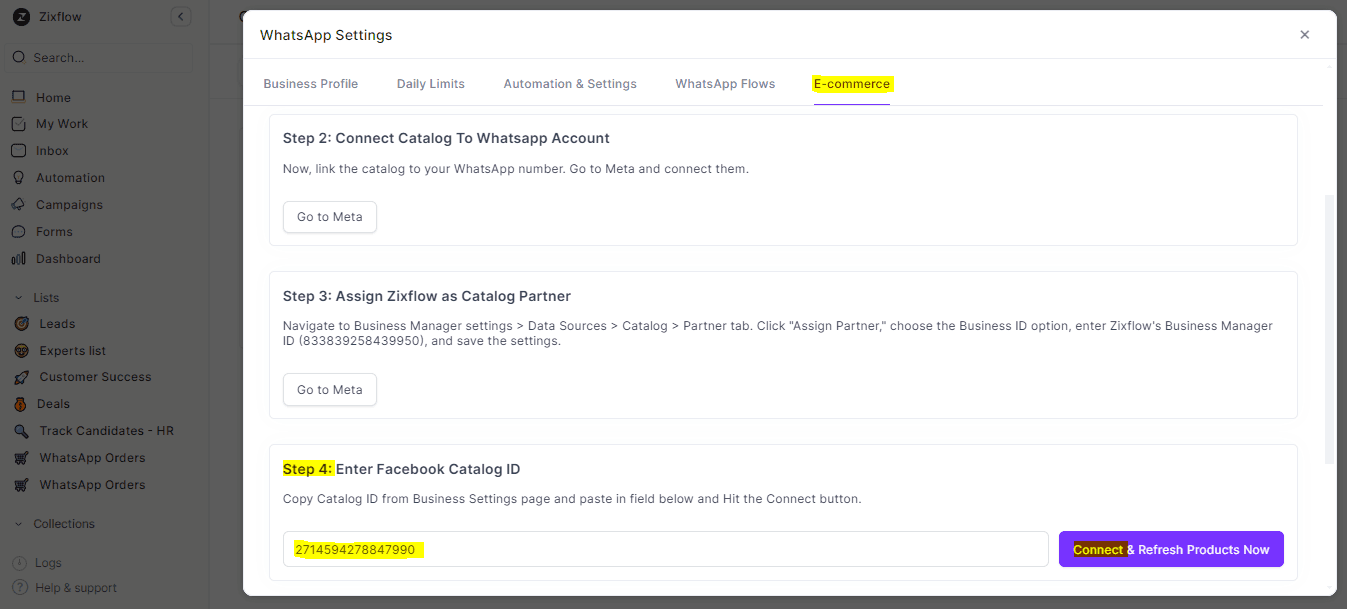Click Connect & Refresh Products Now
The width and height of the screenshot is (1347, 609).
pos(1171,549)
